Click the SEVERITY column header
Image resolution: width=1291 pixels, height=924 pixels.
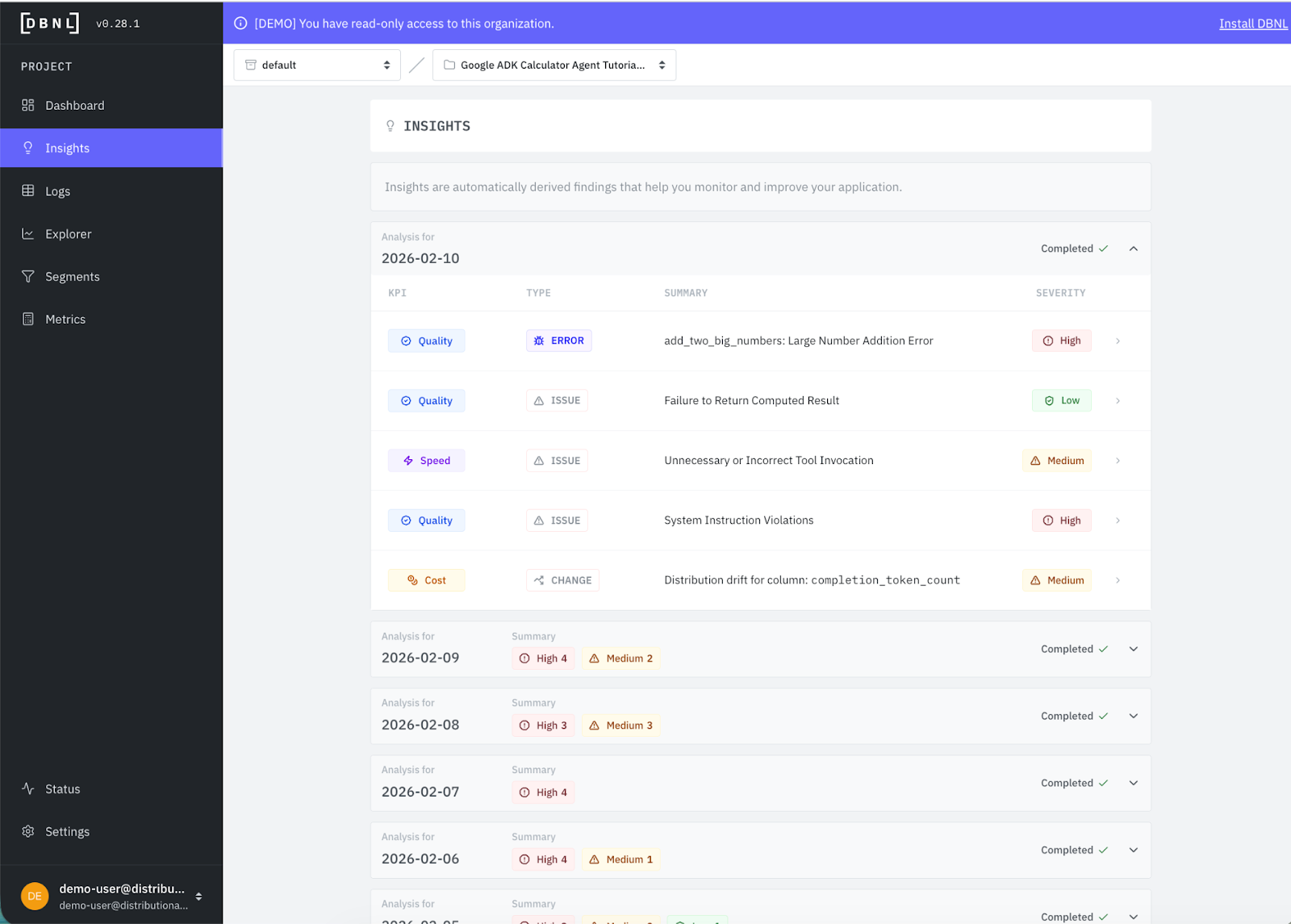click(1060, 293)
